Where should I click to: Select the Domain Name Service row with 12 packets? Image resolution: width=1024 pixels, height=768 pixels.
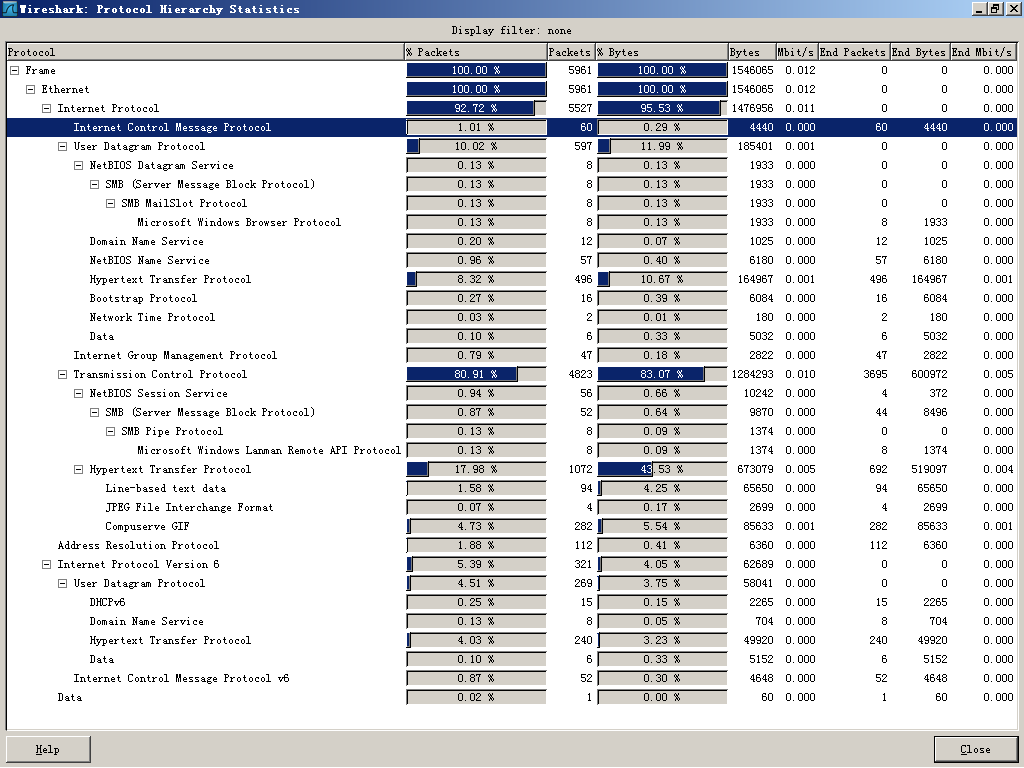pos(511,241)
